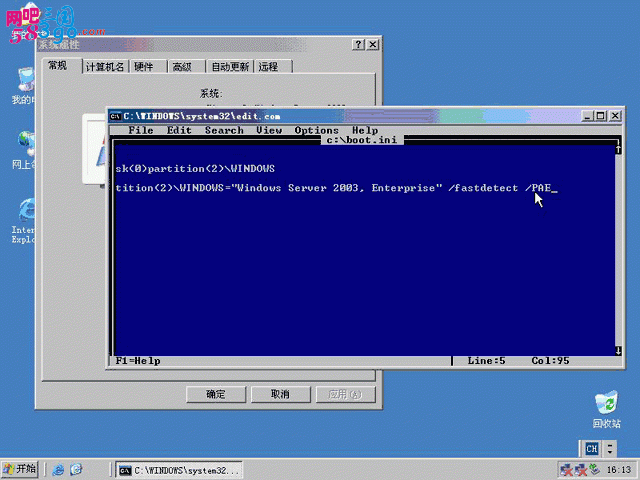
Task: Open the Help menu in edit.com
Action: coord(365,130)
